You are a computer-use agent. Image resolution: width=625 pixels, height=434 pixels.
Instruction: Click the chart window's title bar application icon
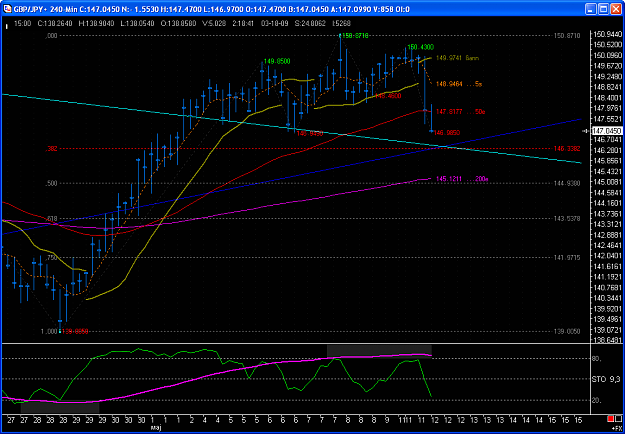tap(6, 9)
